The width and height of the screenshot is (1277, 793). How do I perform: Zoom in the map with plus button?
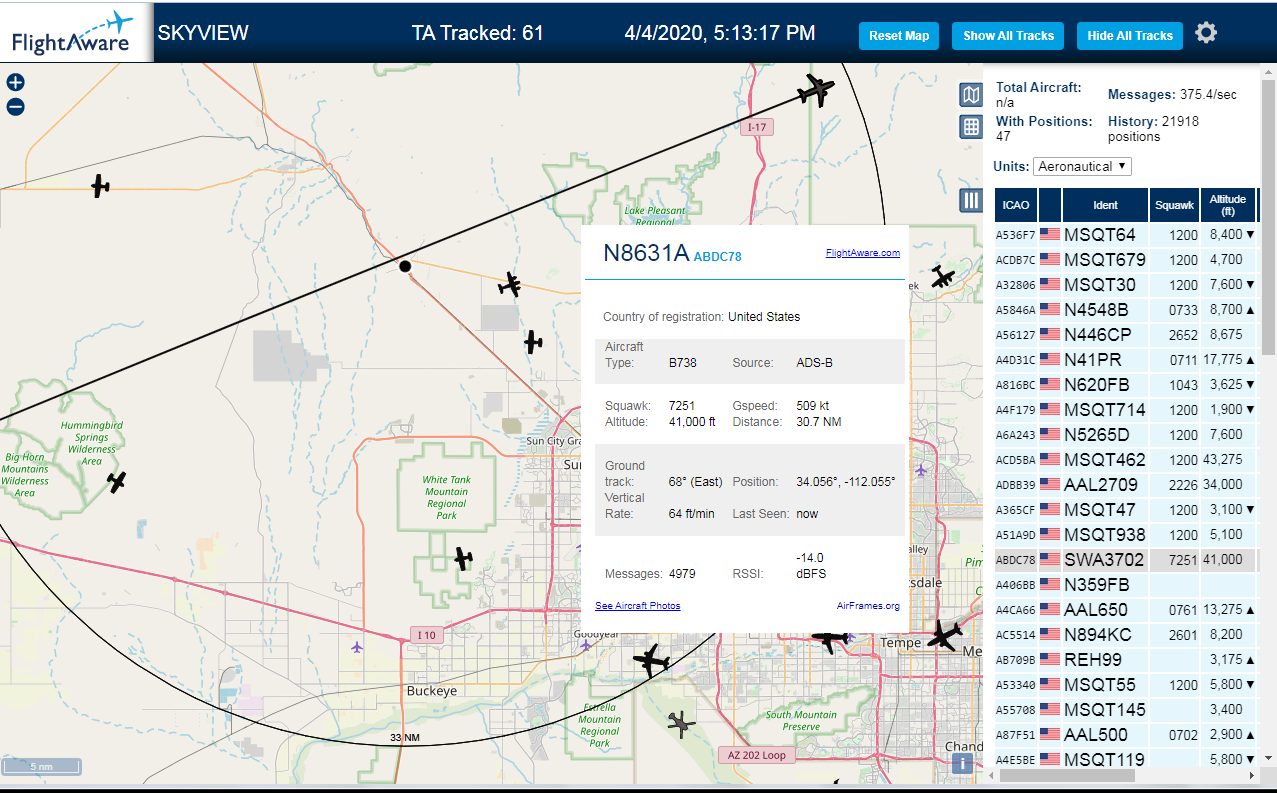[x=15, y=83]
